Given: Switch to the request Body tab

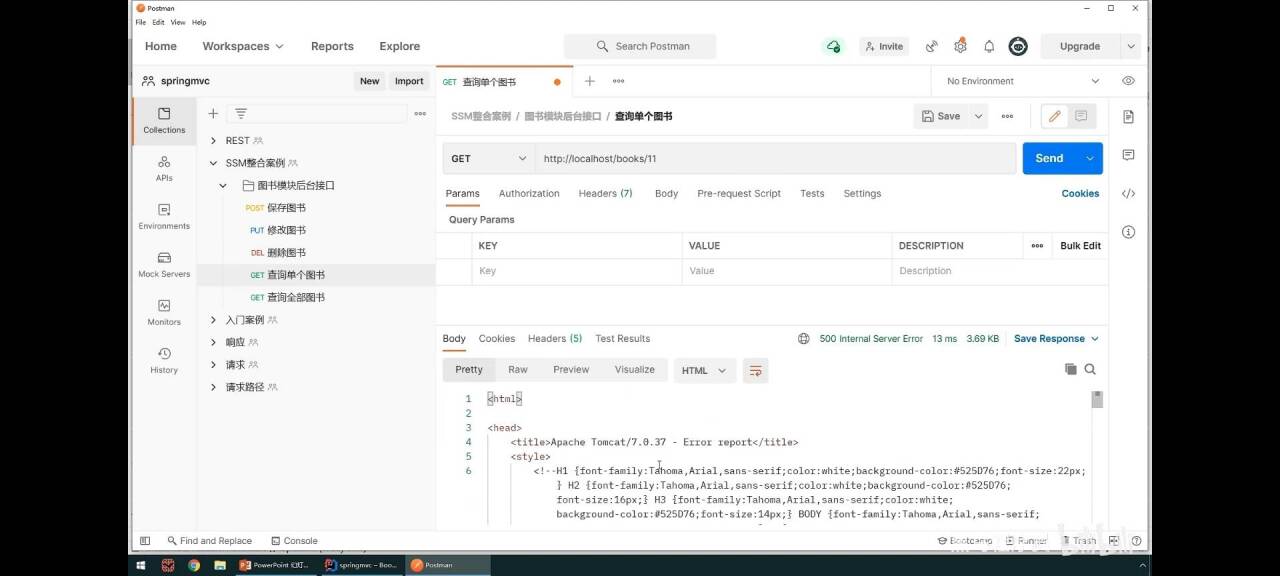Looking at the screenshot, I should 666,193.
